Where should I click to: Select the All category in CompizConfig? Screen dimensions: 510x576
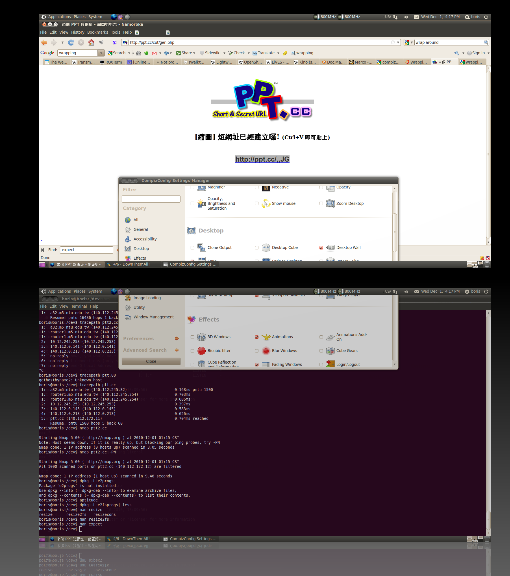(x=131, y=220)
